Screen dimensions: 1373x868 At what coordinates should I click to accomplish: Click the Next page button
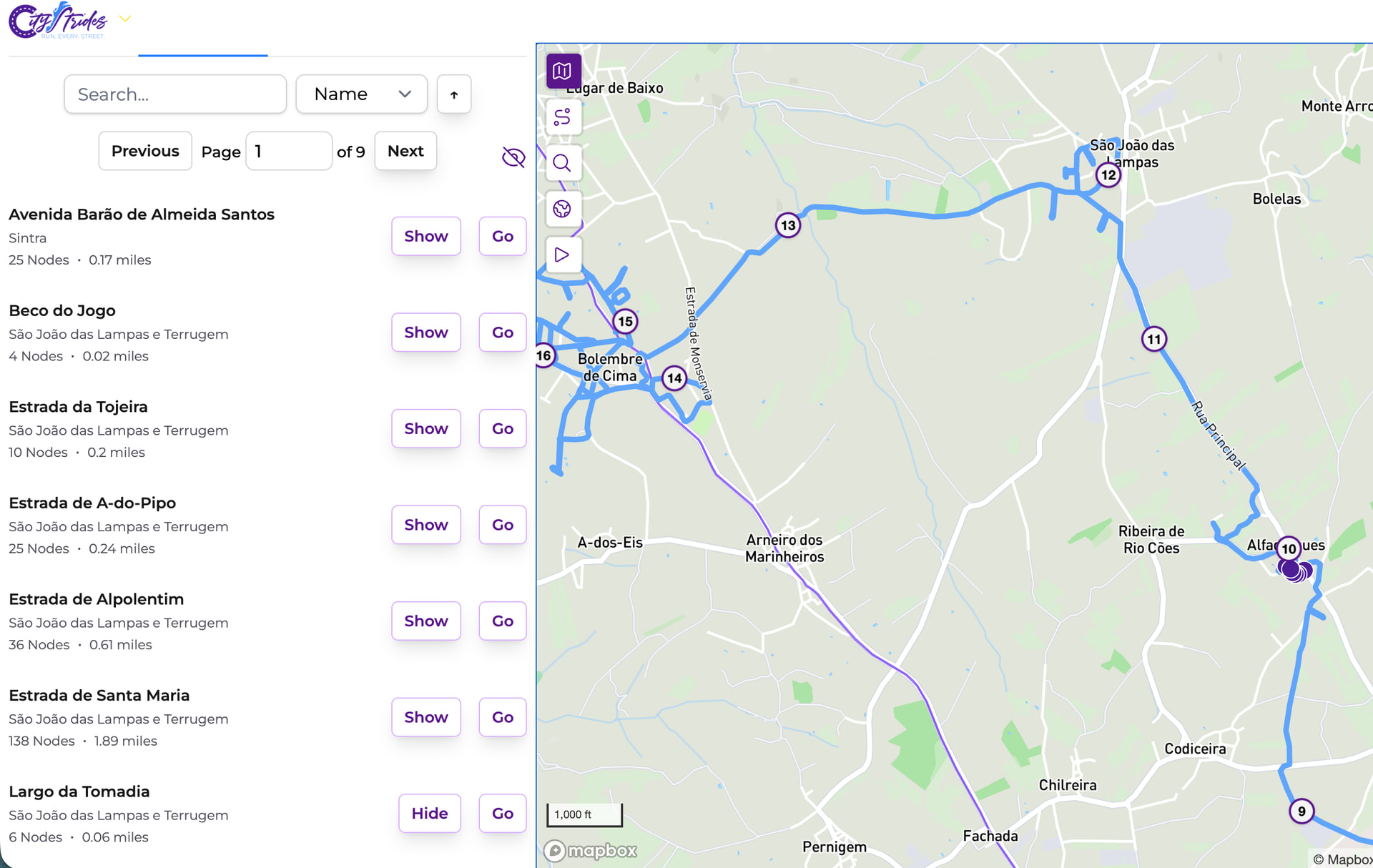405,151
